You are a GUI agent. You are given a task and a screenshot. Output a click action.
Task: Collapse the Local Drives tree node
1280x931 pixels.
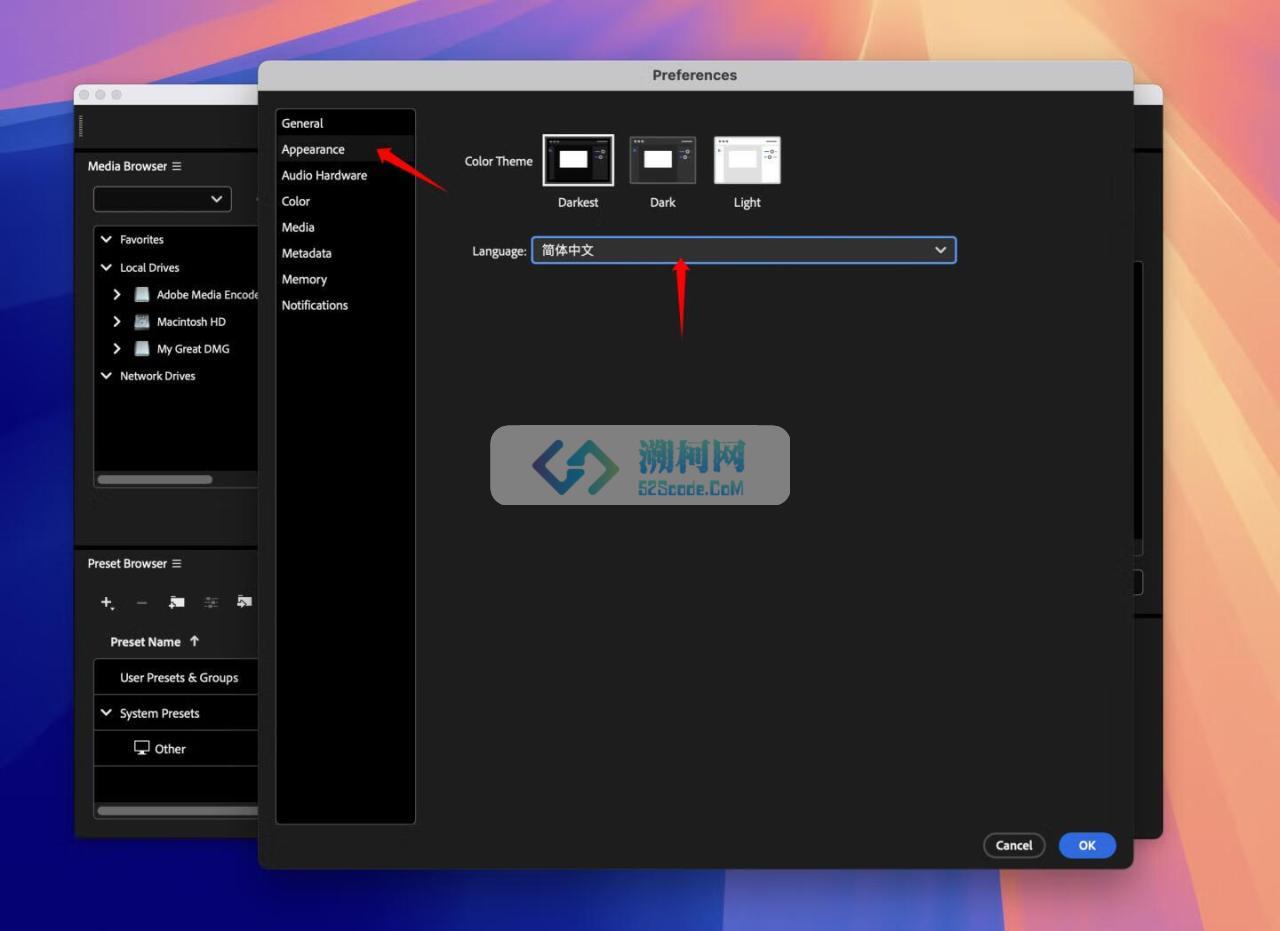106,267
